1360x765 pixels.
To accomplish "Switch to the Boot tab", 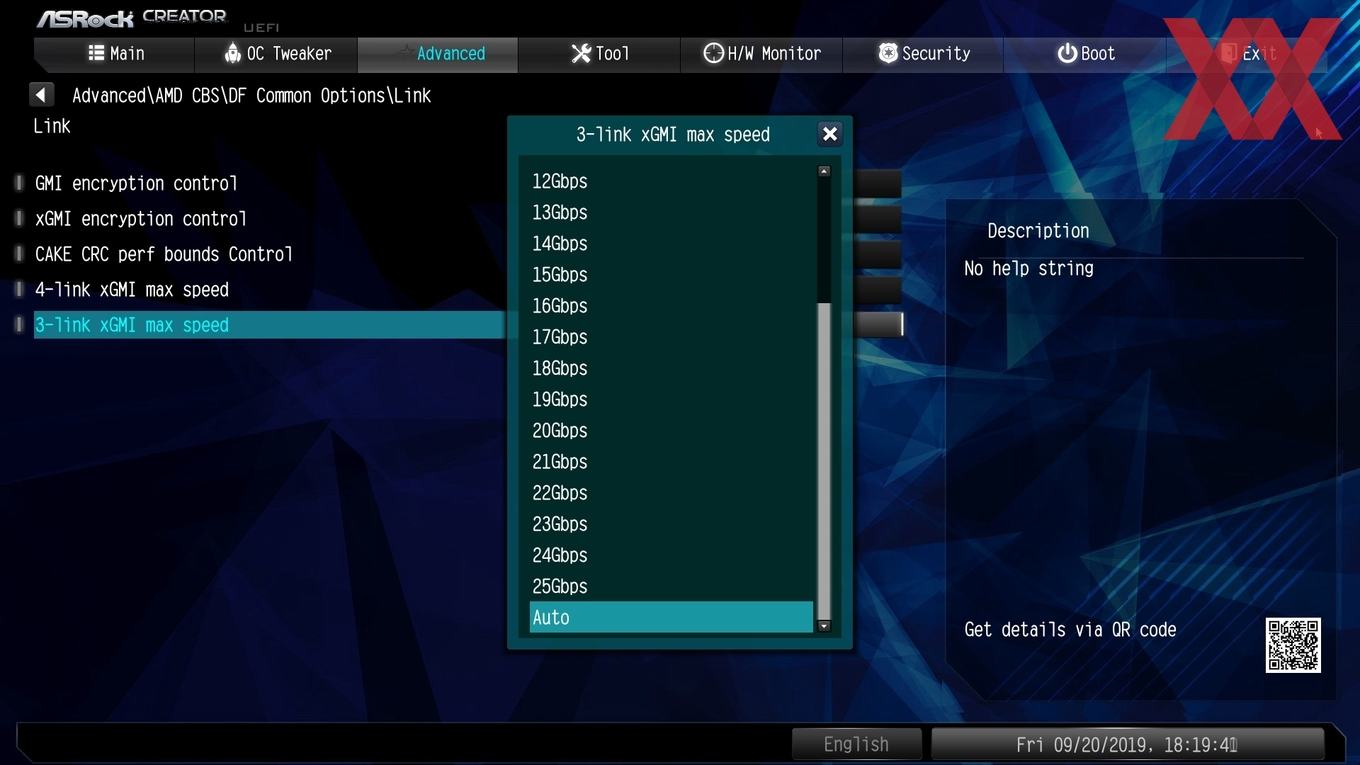I will coord(1086,54).
